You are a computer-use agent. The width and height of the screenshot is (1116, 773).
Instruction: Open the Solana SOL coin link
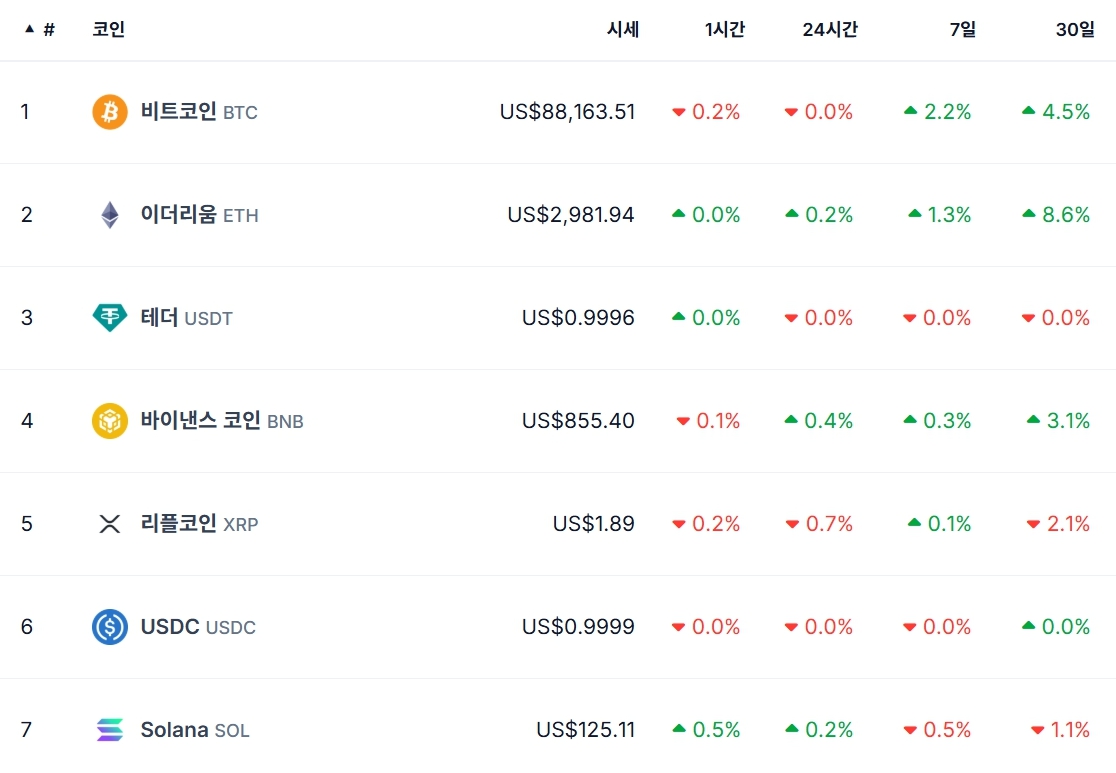(195, 730)
